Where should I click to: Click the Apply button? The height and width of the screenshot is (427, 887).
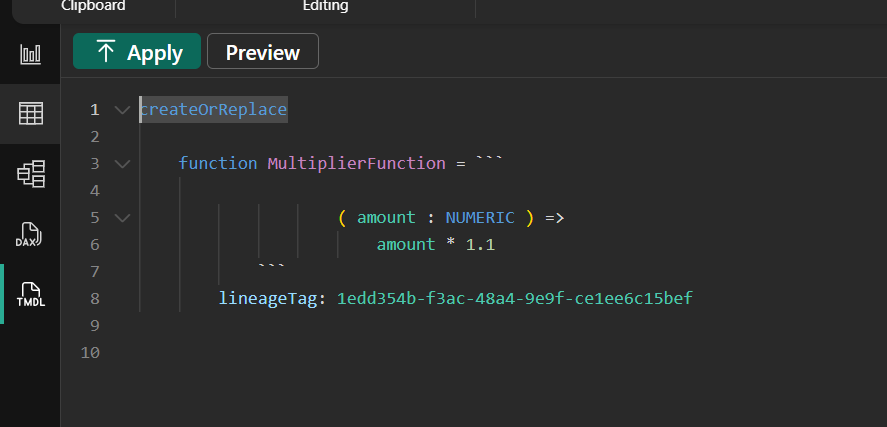click(137, 52)
